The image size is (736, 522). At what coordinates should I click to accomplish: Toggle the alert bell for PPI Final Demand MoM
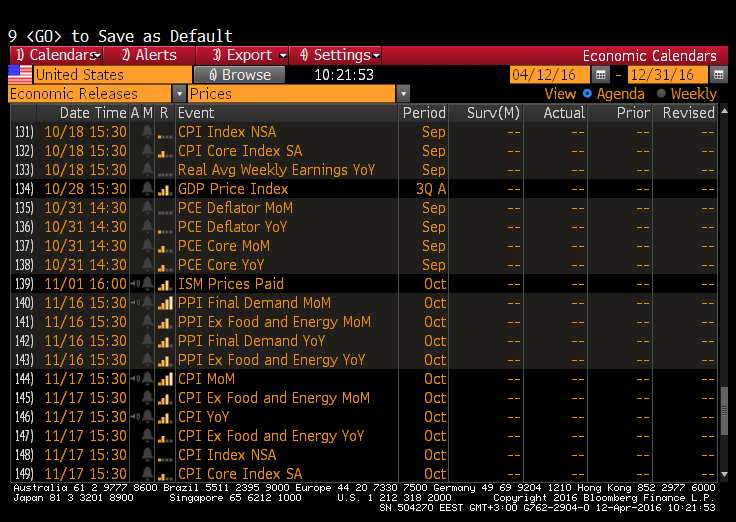(x=147, y=303)
